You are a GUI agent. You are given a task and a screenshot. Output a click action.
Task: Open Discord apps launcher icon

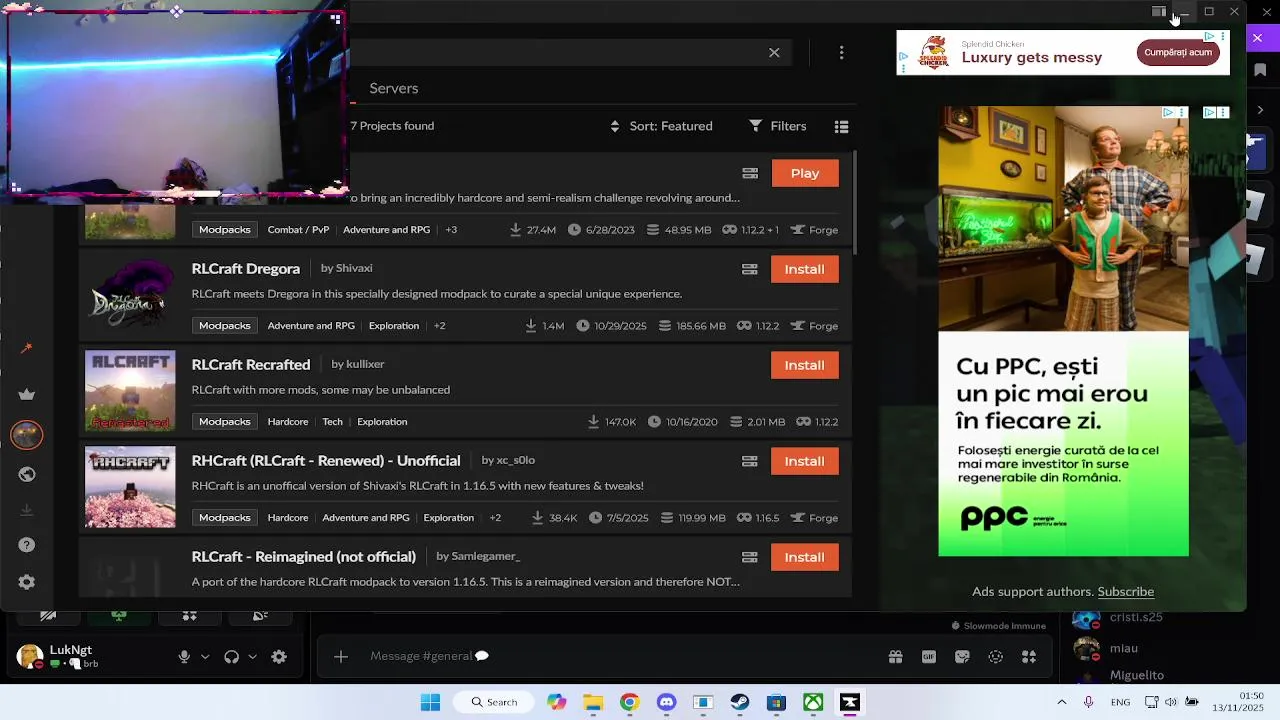pyautogui.click(x=1029, y=657)
